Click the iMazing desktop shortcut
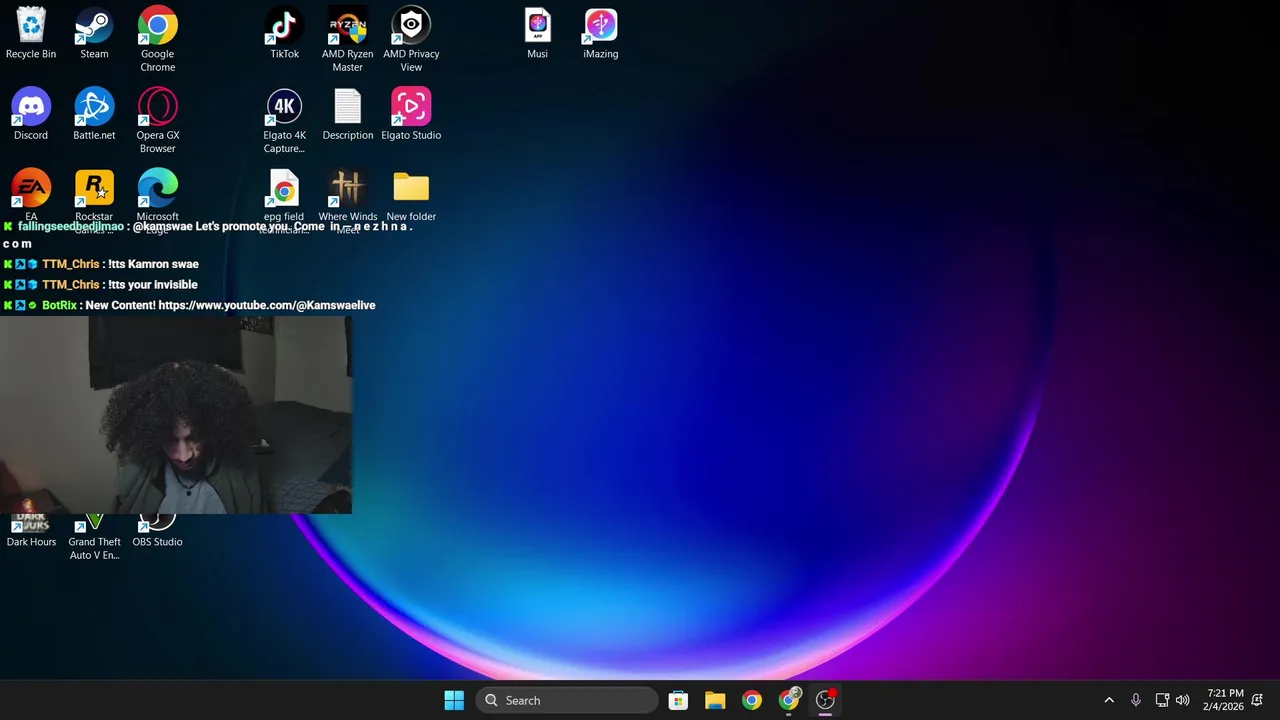 [x=601, y=33]
